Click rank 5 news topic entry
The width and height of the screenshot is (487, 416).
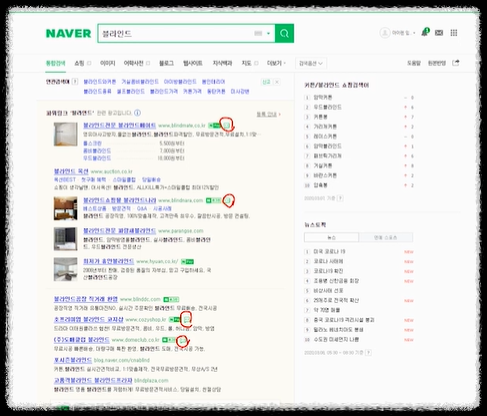[x=328, y=291]
